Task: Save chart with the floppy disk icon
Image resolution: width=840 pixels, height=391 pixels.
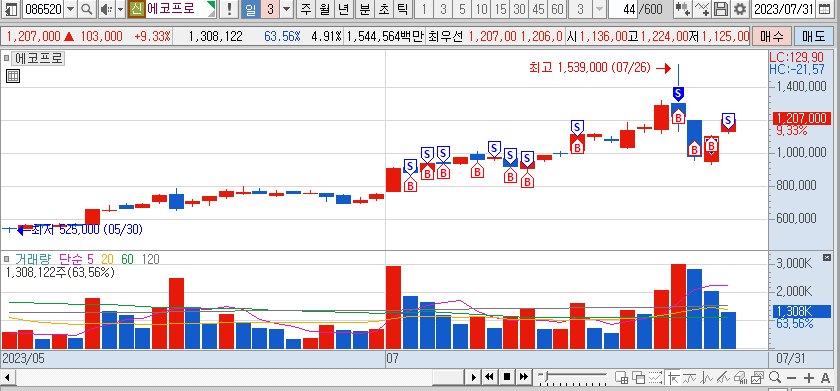Action: [721, 9]
